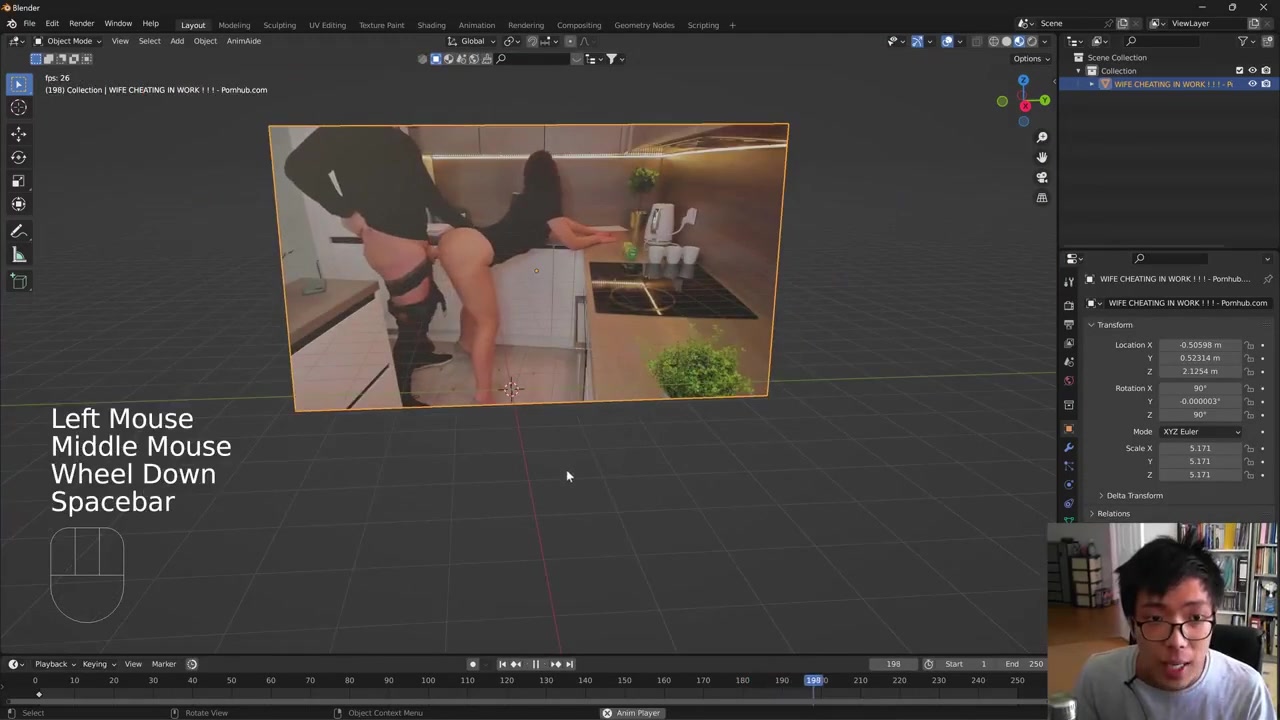This screenshot has width=1280, height=720.
Task: Click the Scale X value slider field
Action: (x=1200, y=448)
